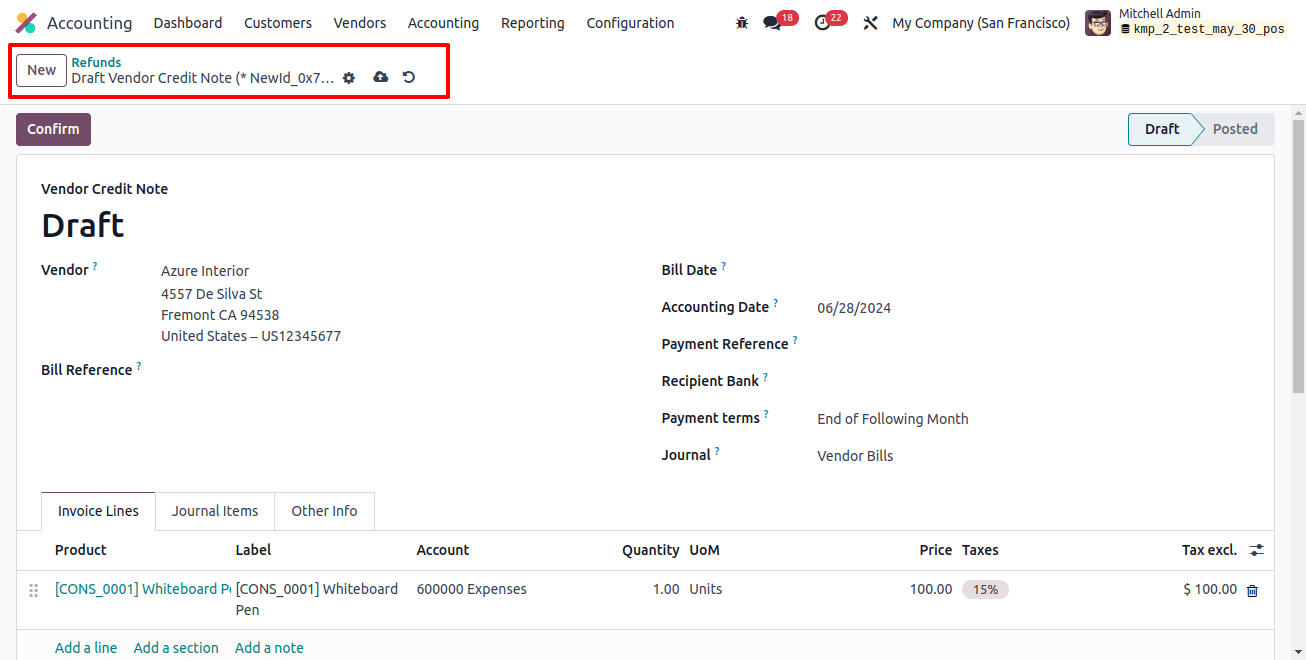The height and width of the screenshot is (660, 1306).
Task: Open the Units UoM dropdown
Action: [706, 589]
